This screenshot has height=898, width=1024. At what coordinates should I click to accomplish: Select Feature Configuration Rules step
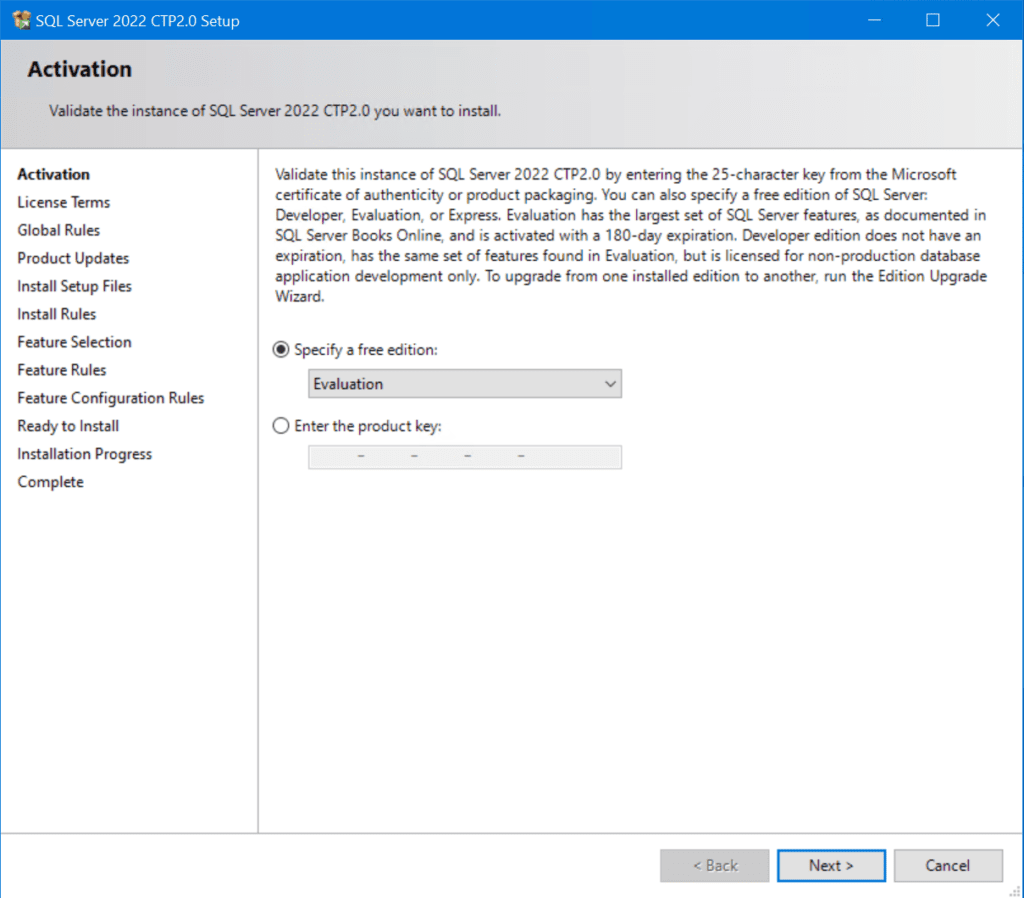110,398
